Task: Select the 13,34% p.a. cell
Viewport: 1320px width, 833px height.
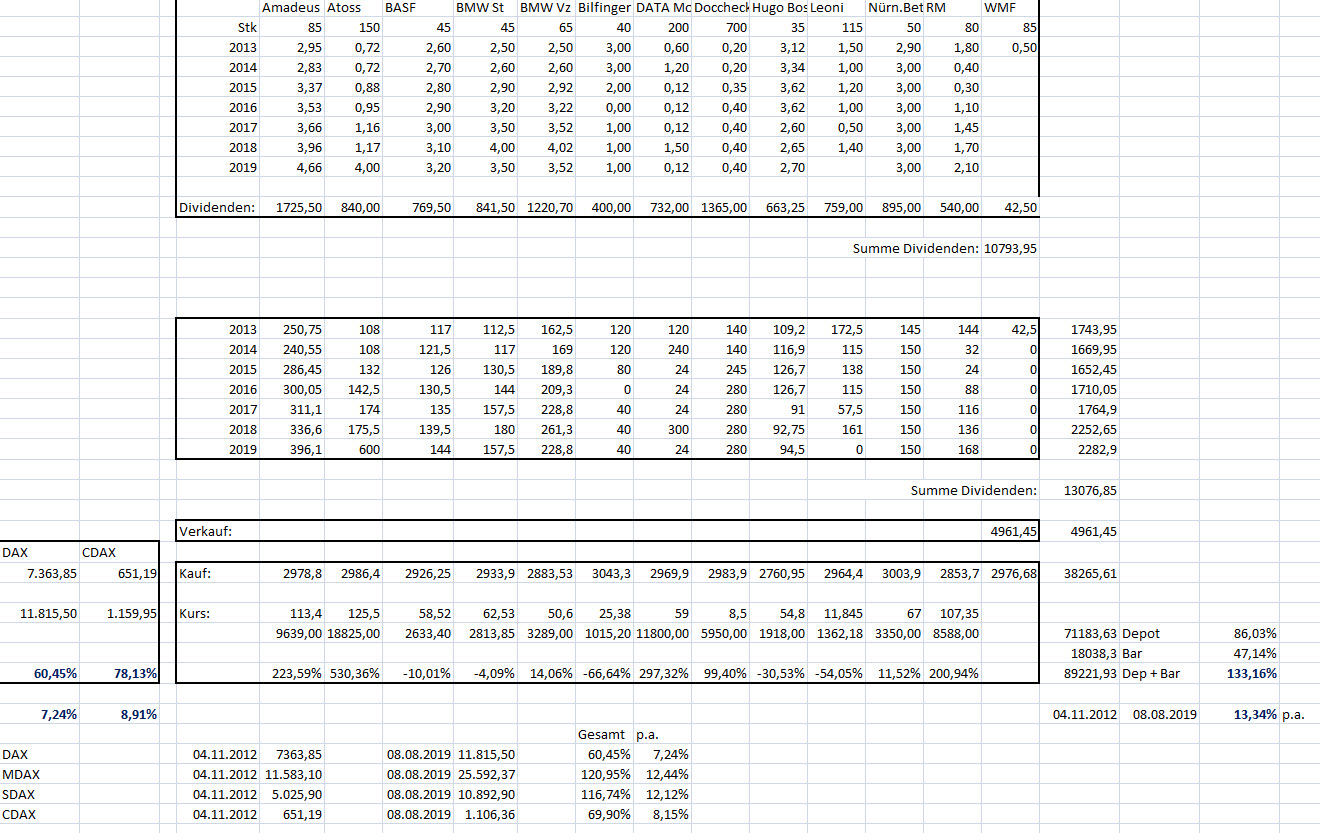Action: point(1251,714)
